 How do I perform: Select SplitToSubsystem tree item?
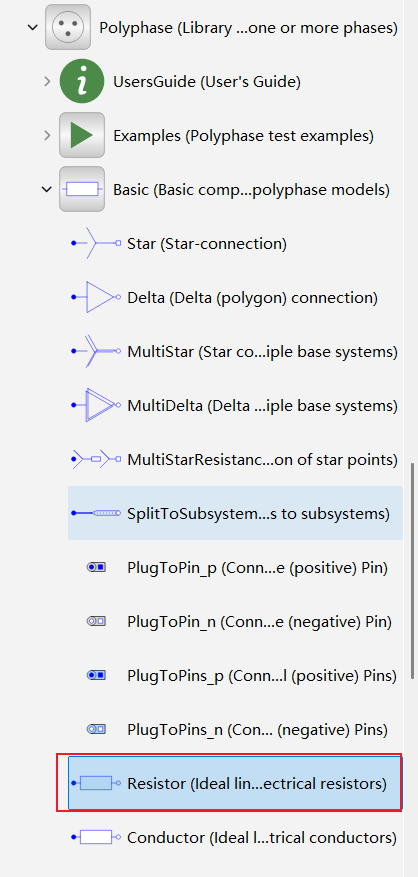[x=235, y=513]
